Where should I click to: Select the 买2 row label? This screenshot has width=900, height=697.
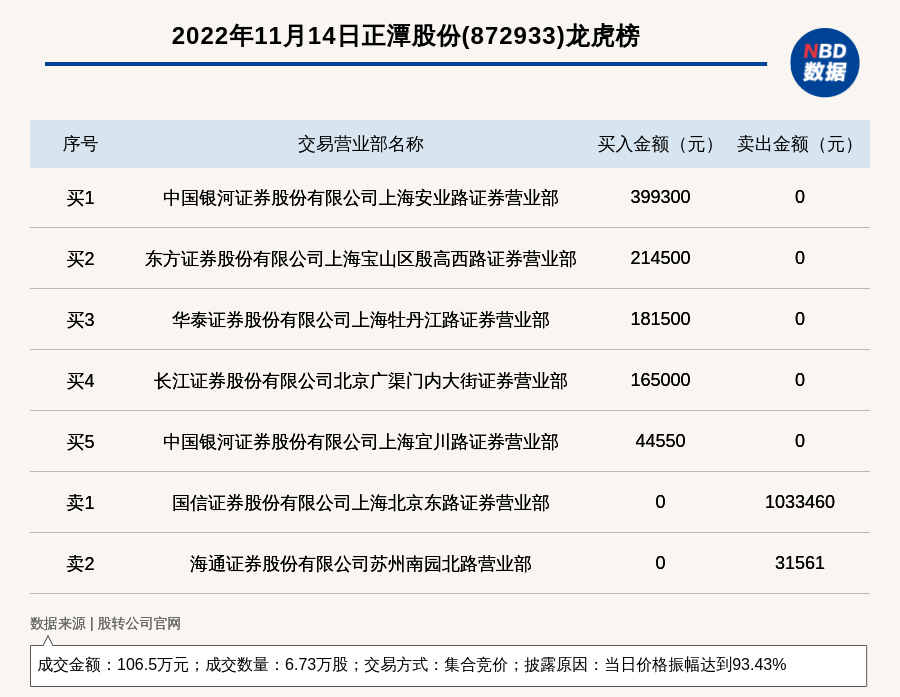coord(80,259)
